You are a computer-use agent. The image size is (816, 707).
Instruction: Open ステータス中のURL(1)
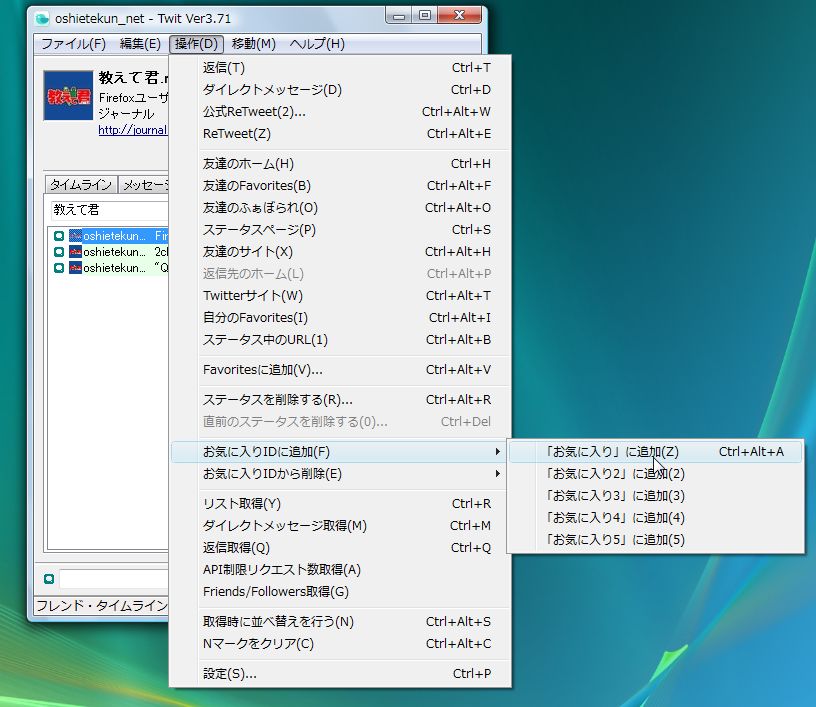pos(341,340)
